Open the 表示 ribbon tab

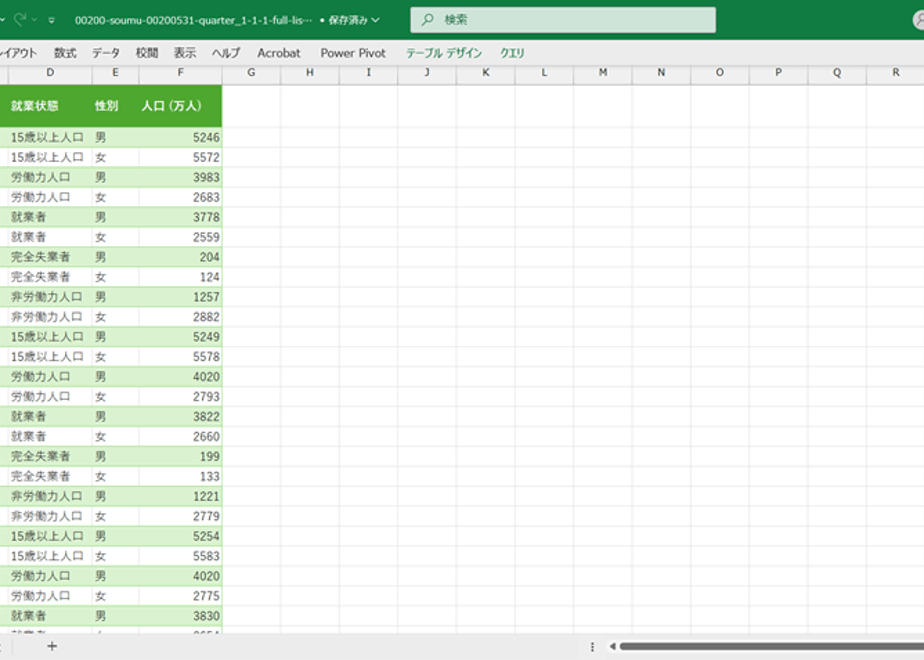point(184,53)
